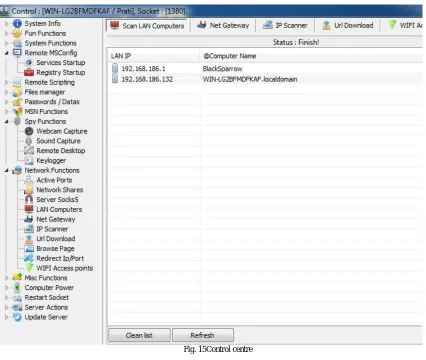Open the Net Gateway tab
Screen dimensions: 426x360
(x=223, y=25)
